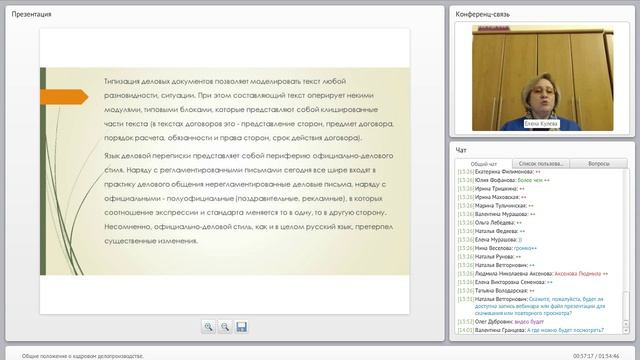Screen dimensions: 640x360
Task: Open the Список пользователей tab
Action: point(541,164)
